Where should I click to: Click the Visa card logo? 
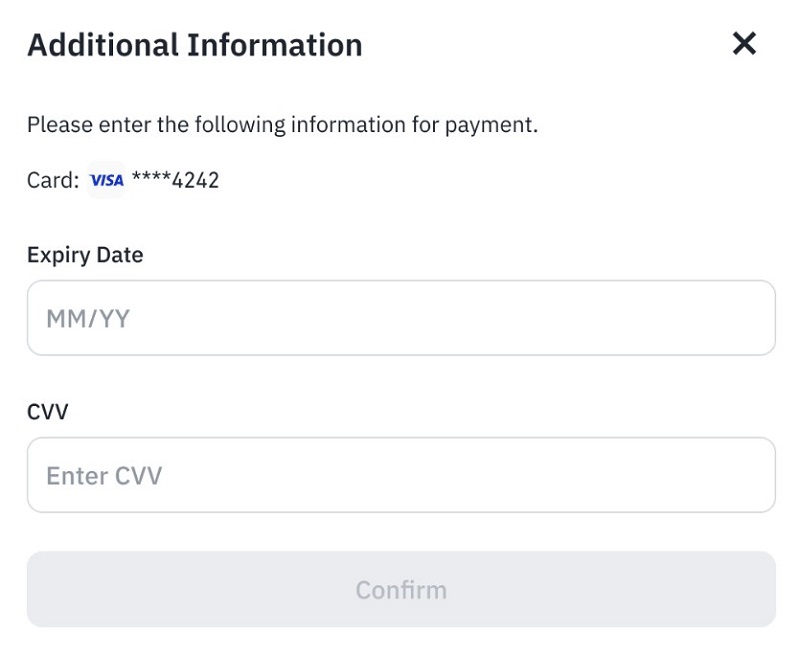pyautogui.click(x=106, y=181)
